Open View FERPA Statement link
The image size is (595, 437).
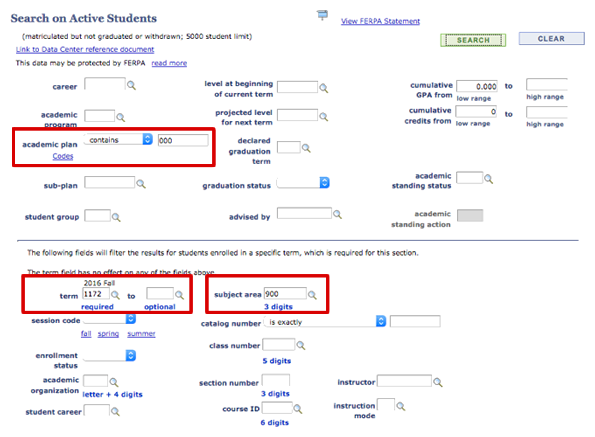[x=380, y=21]
